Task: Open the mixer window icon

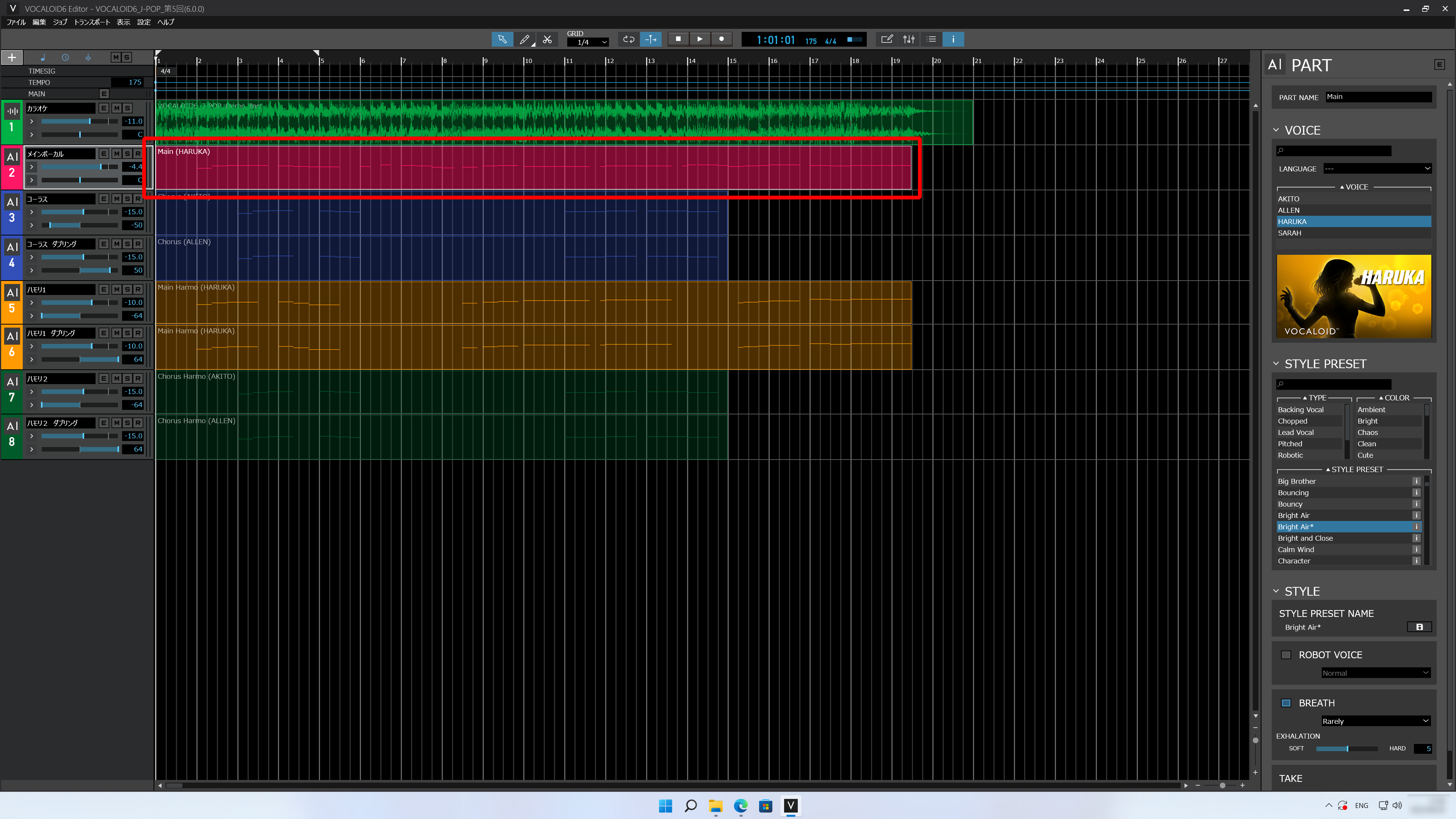Action: 909,39
